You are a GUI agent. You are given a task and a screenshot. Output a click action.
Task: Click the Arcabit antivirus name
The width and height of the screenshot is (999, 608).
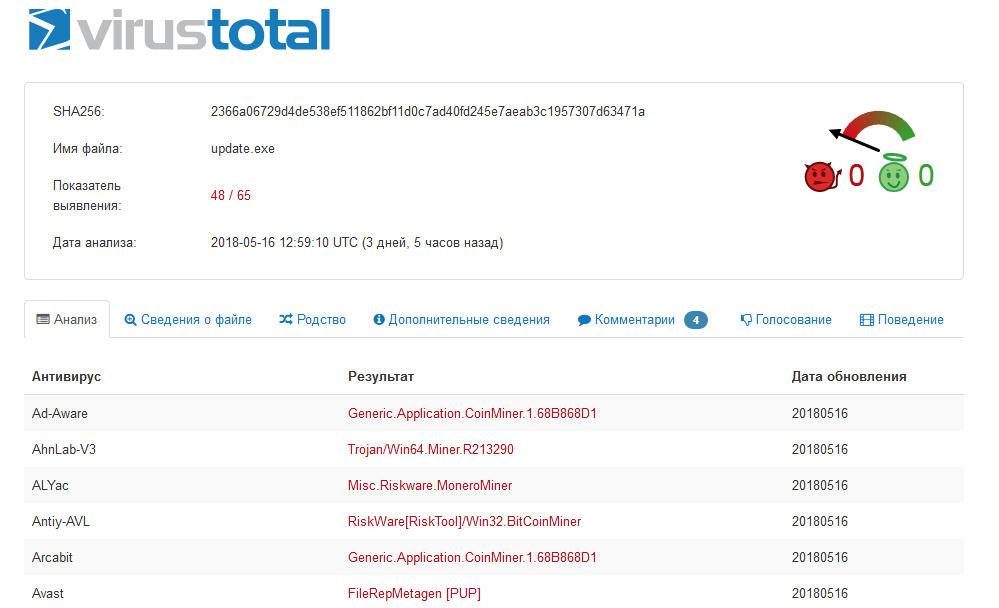click(52, 558)
